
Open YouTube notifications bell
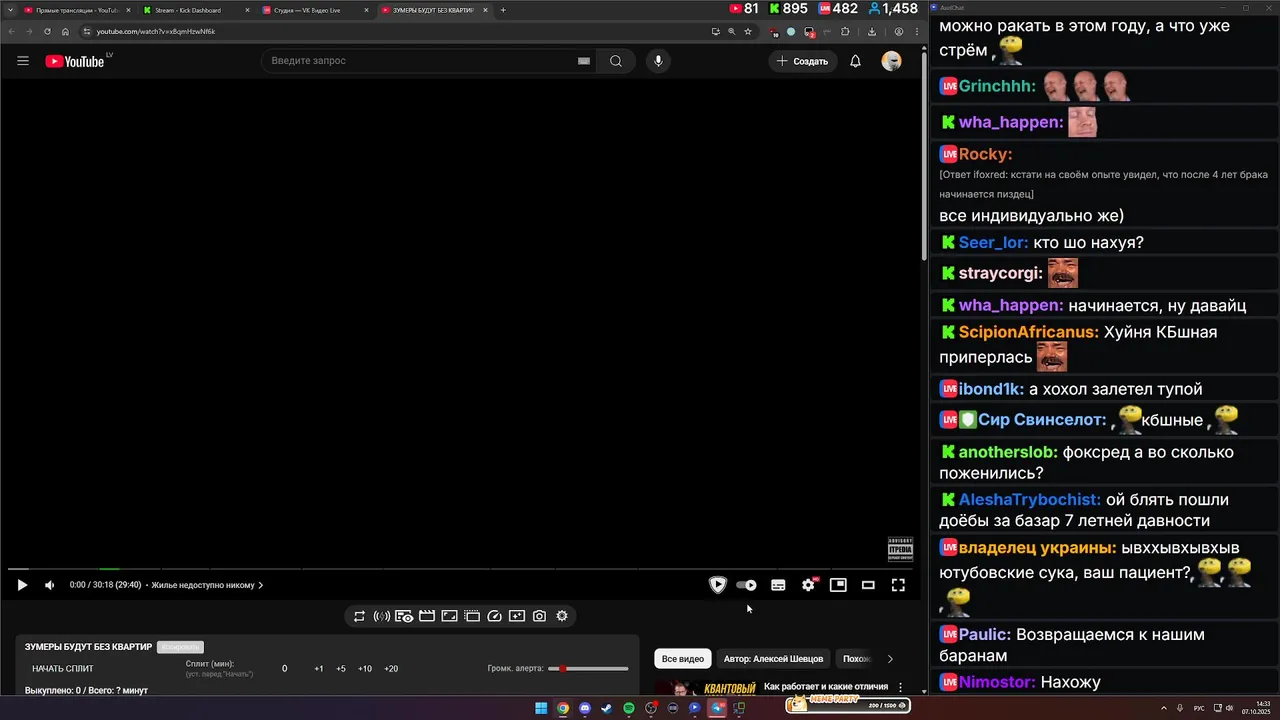pos(855,61)
